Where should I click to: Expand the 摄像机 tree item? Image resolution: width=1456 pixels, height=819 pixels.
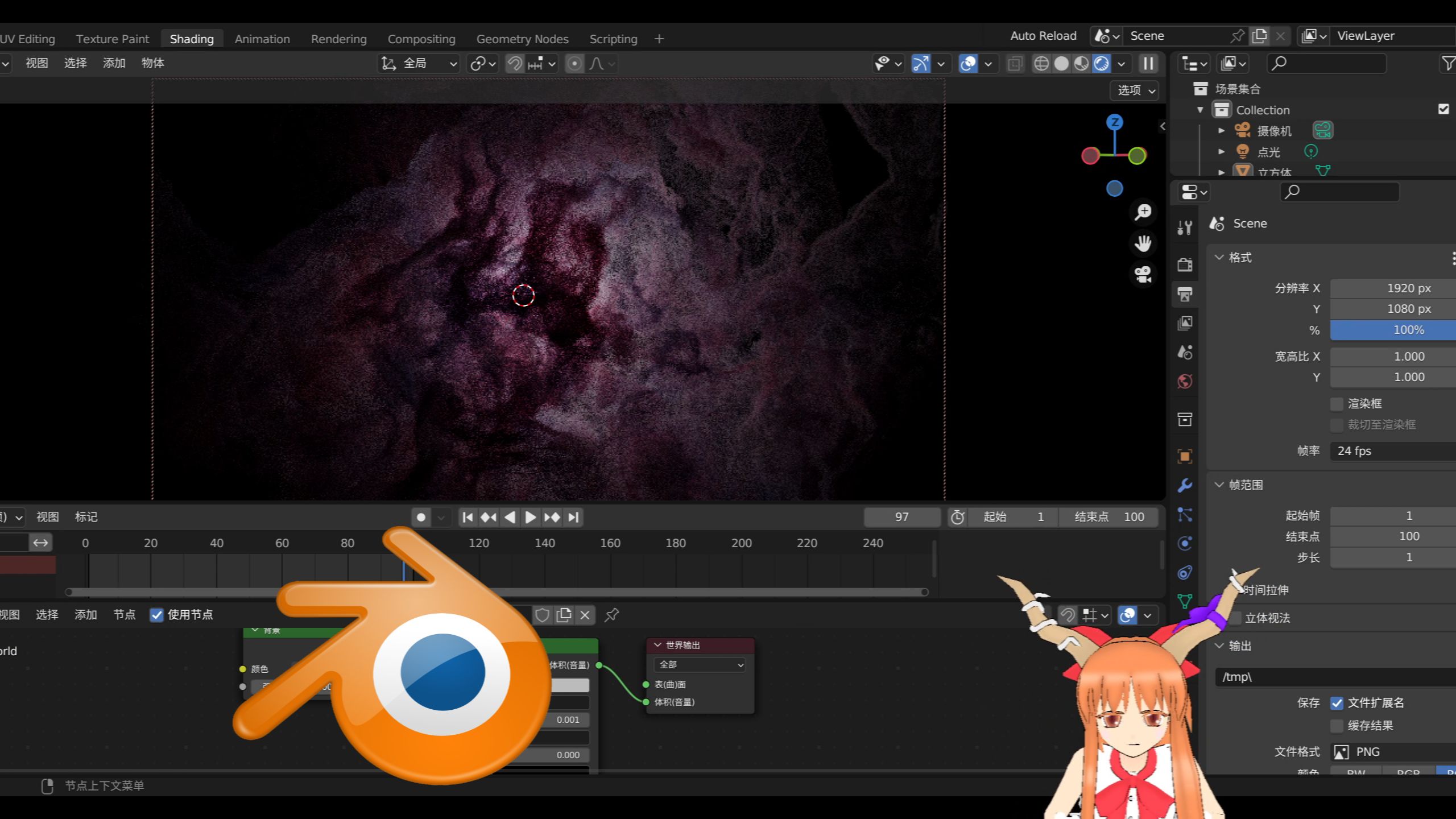(x=1221, y=131)
